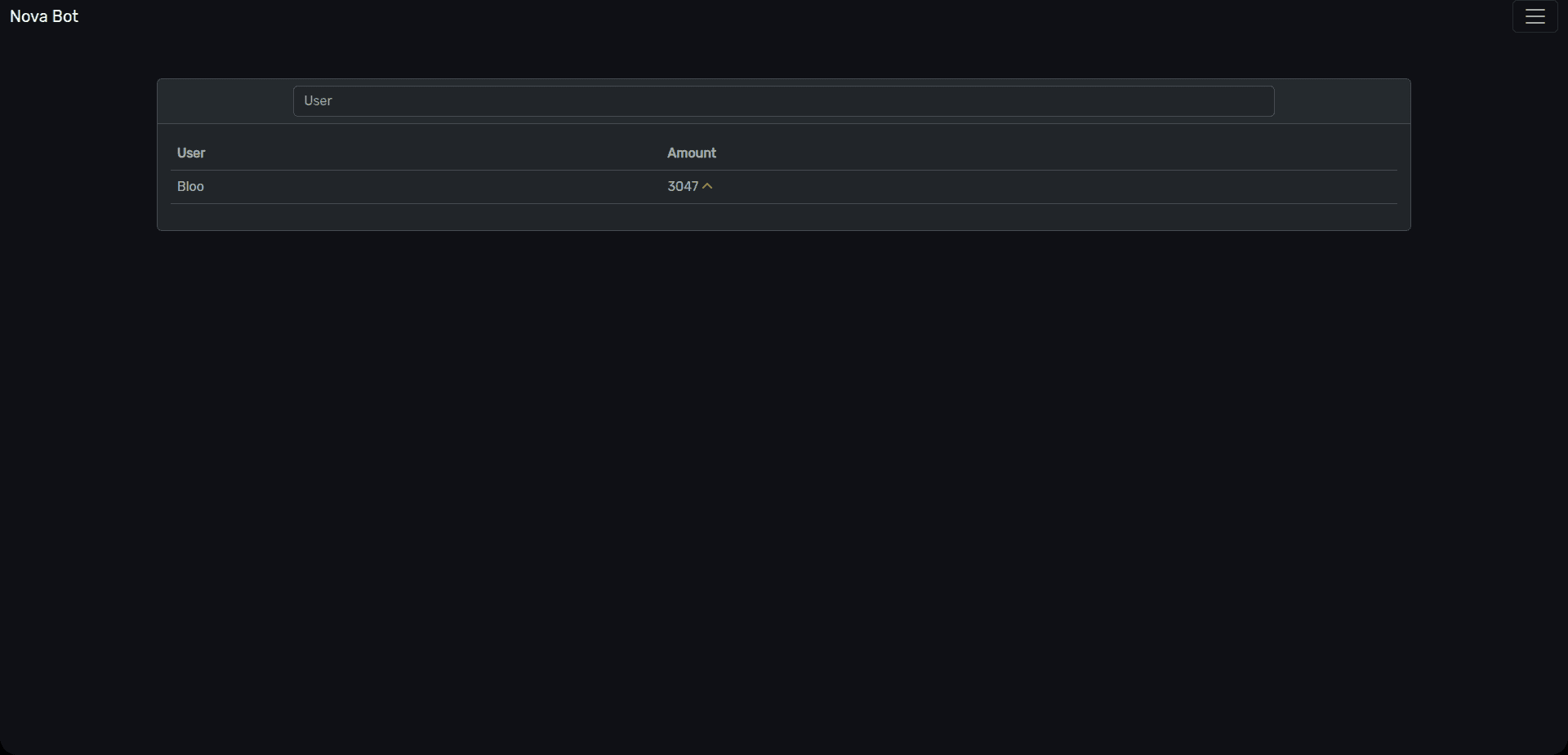Sort table by the Amount header
This screenshot has height=755, width=1568.
(691, 153)
